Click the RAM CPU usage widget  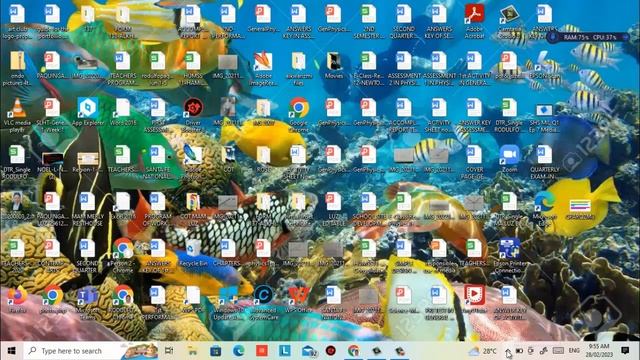tap(589, 37)
